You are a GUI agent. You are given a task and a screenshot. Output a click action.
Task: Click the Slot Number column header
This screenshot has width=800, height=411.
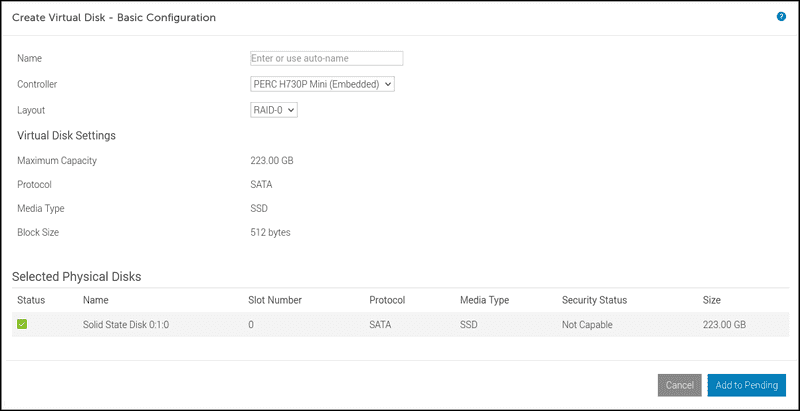275,299
